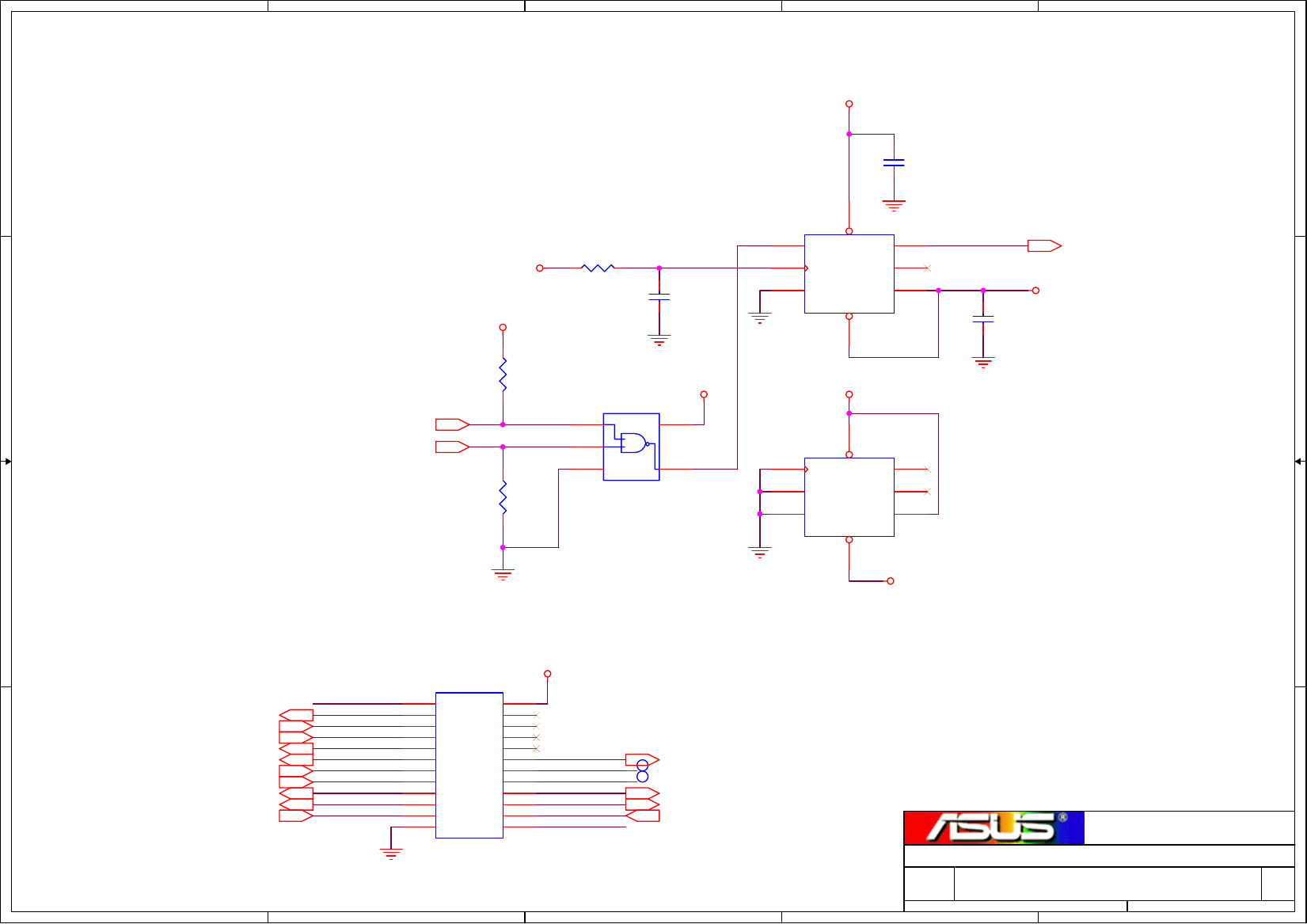Select the horizontal resistor feeding the upper chip
This screenshot has height=924, width=1307.
tap(598, 268)
